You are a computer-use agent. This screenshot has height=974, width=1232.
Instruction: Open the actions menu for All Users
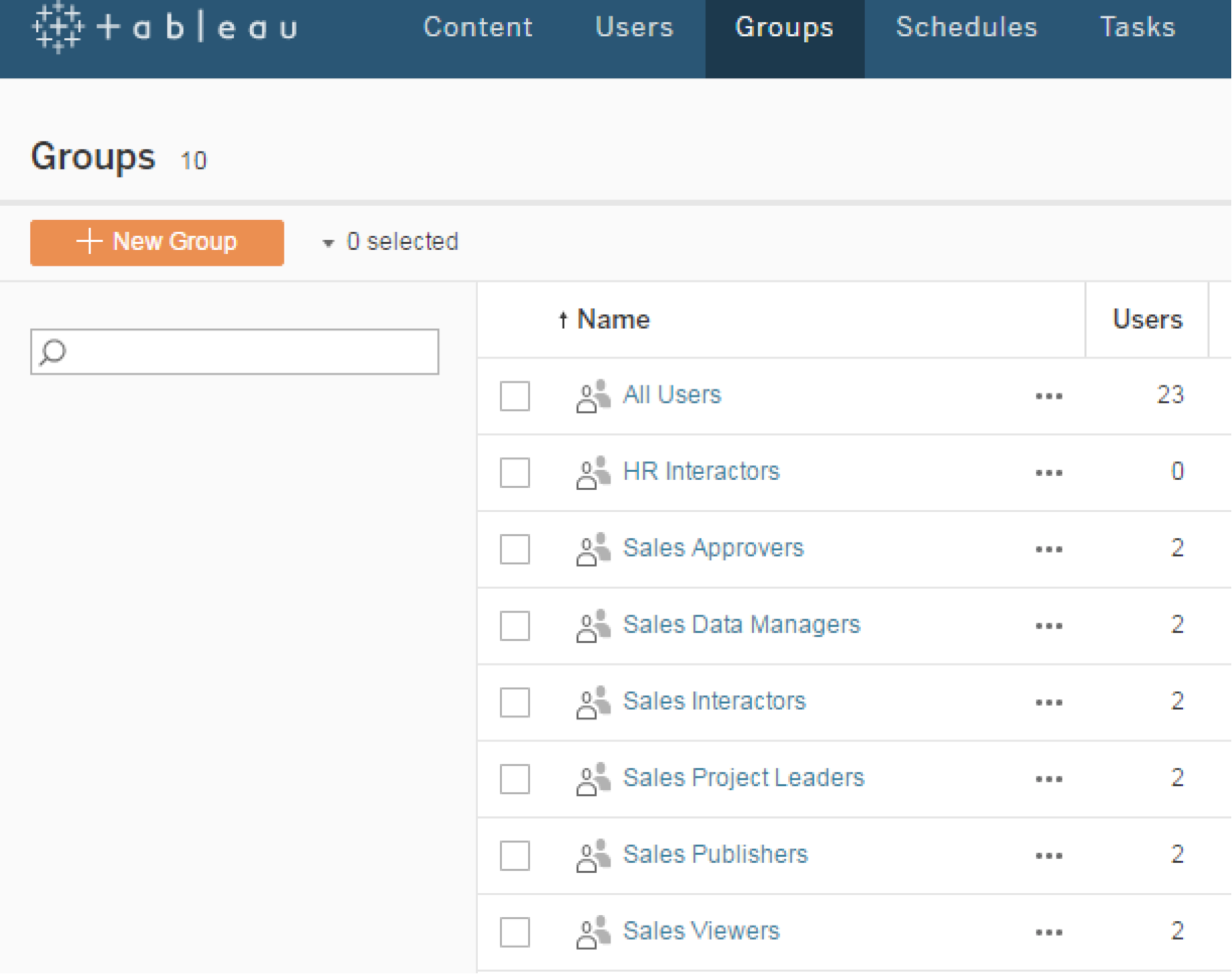coord(1048,395)
